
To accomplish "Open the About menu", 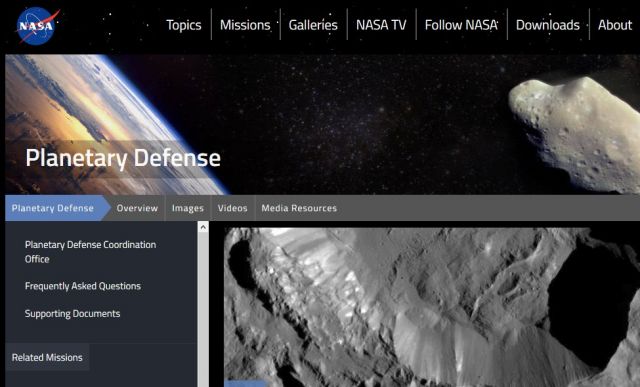I will pyautogui.click(x=615, y=25).
